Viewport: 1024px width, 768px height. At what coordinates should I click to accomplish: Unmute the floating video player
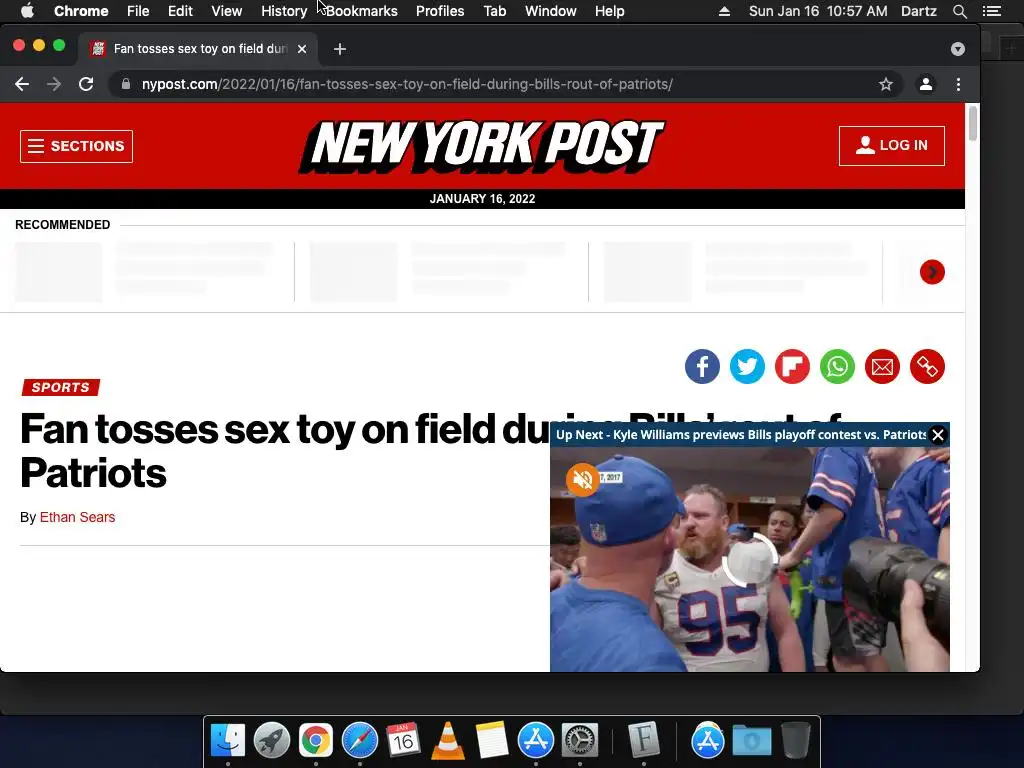582,480
